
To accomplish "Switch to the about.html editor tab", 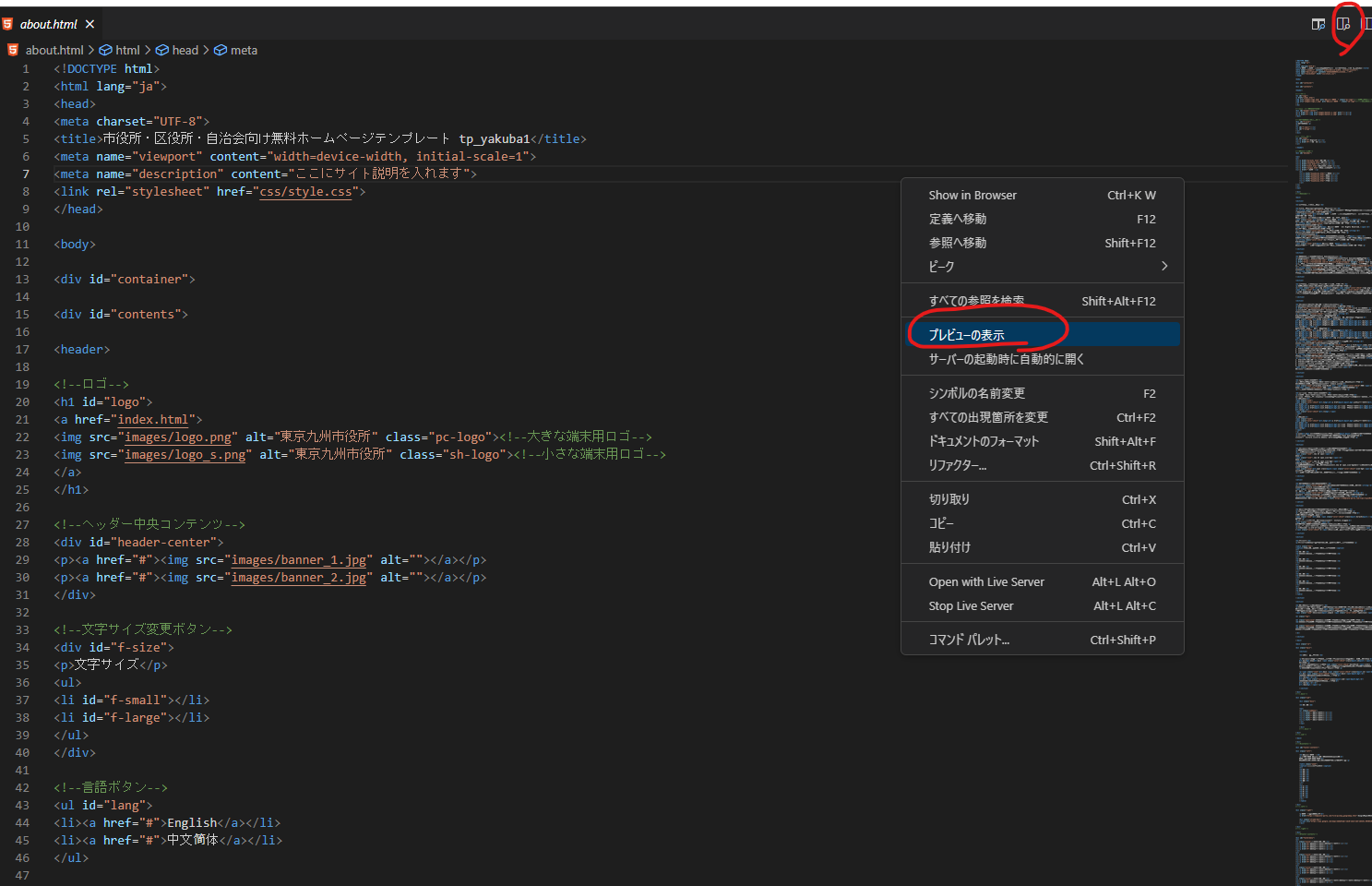I will click(x=51, y=24).
